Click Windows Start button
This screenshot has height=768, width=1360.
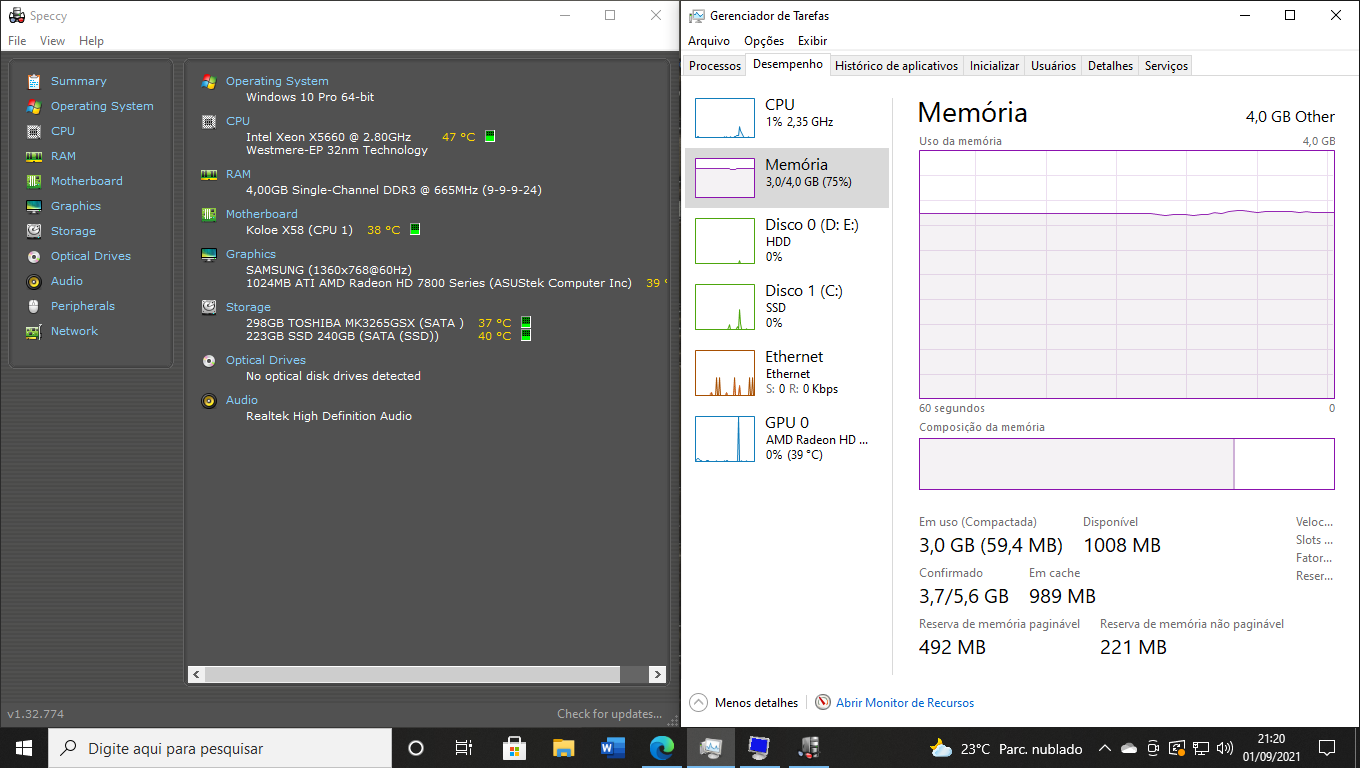tap(24, 748)
